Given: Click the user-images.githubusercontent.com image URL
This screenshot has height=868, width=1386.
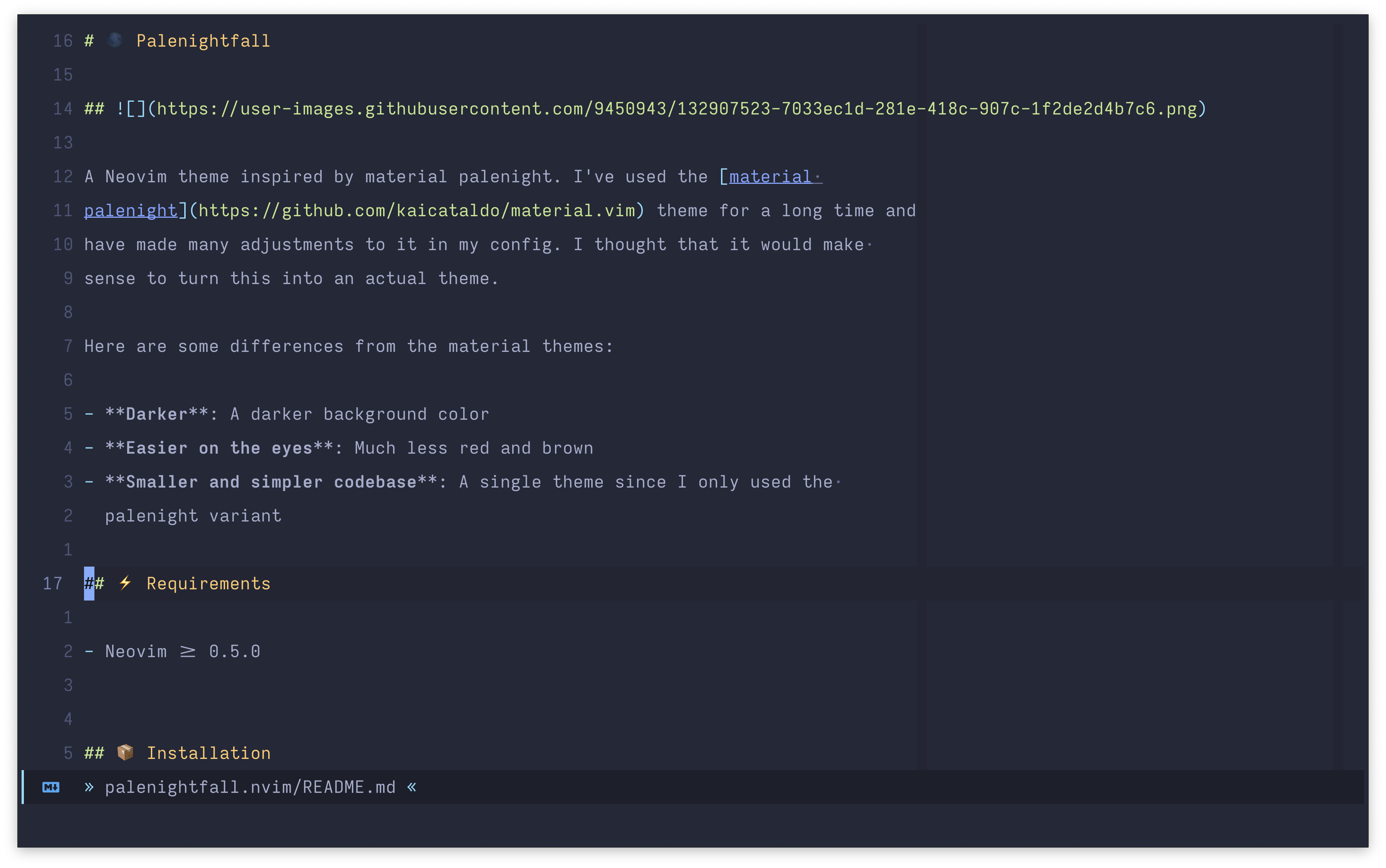Looking at the screenshot, I should point(677,109).
